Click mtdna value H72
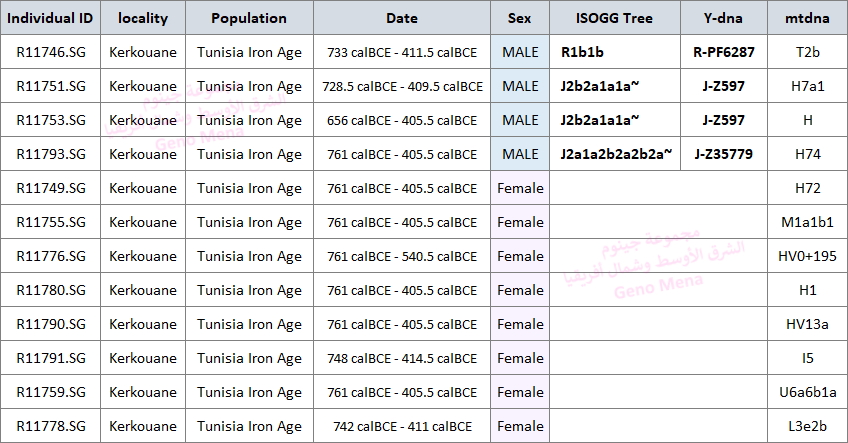Image resolution: width=848 pixels, height=443 pixels. [x=807, y=188]
